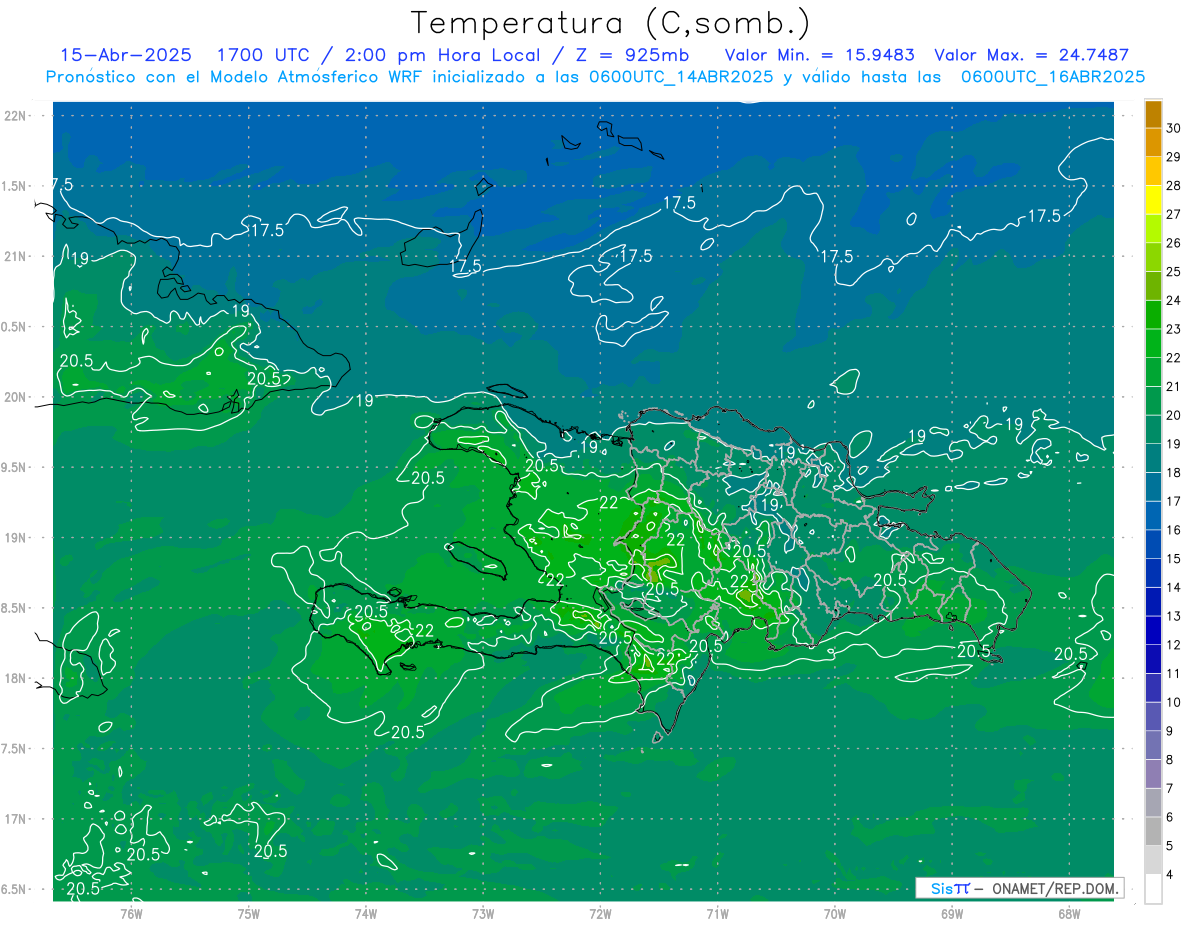Click the 70W longitude axis label

(835, 913)
